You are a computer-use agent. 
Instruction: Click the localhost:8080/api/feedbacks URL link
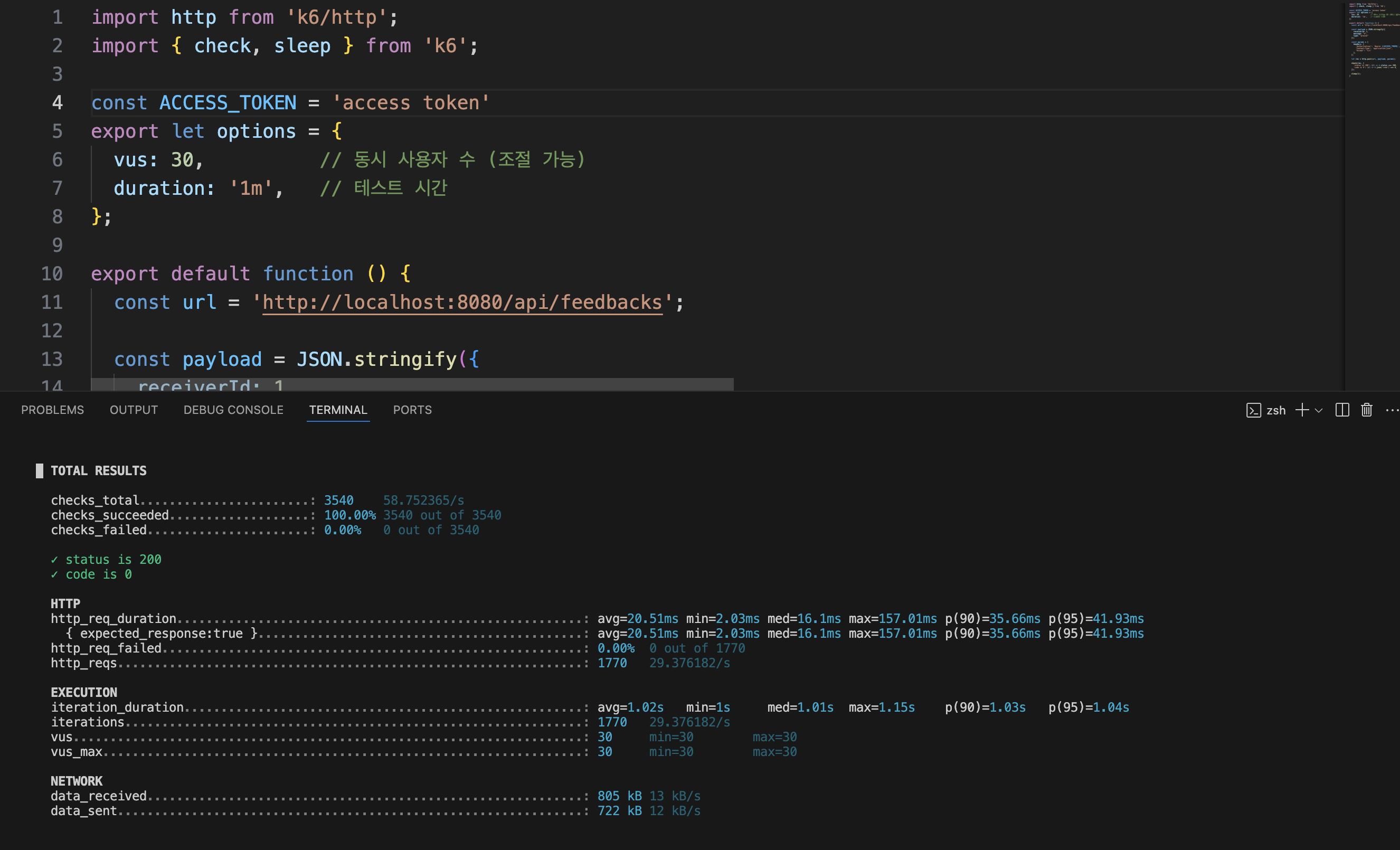point(462,303)
